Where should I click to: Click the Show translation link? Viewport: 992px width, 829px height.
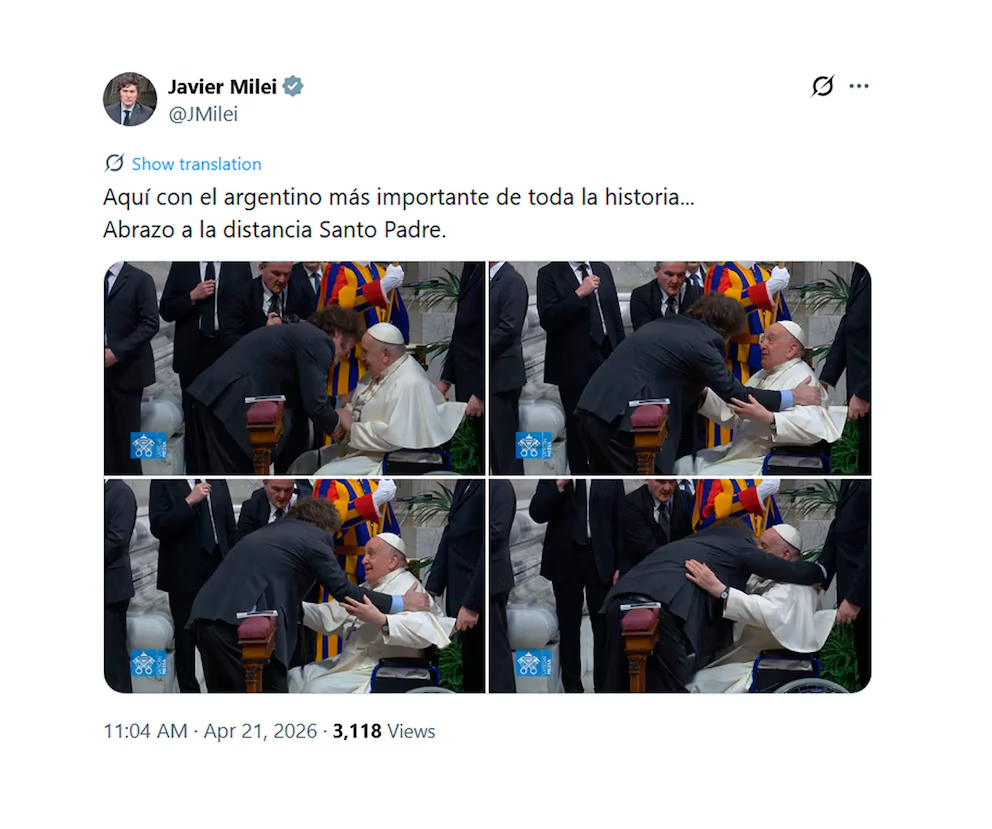(196, 164)
